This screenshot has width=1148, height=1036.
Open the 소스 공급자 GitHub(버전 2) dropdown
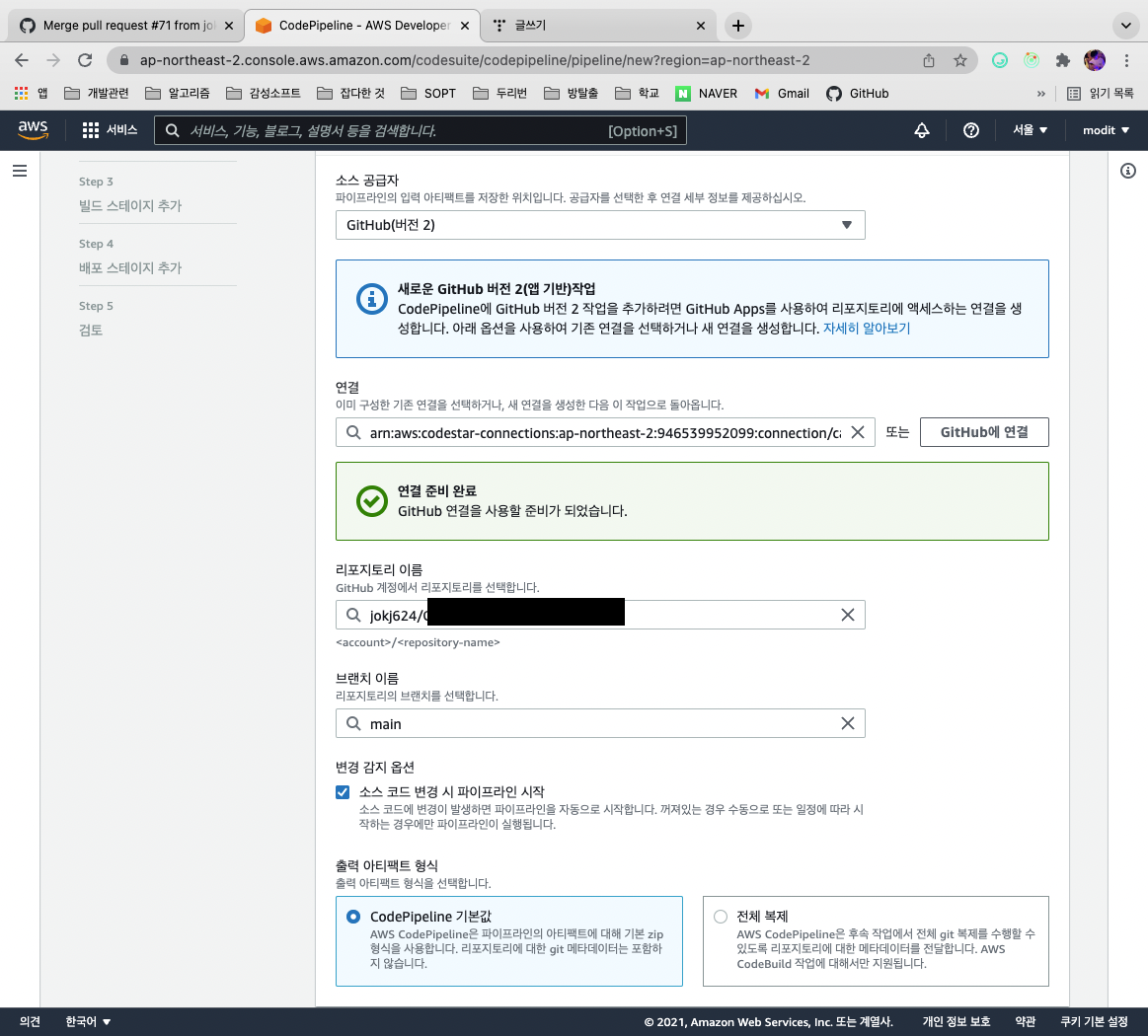600,225
